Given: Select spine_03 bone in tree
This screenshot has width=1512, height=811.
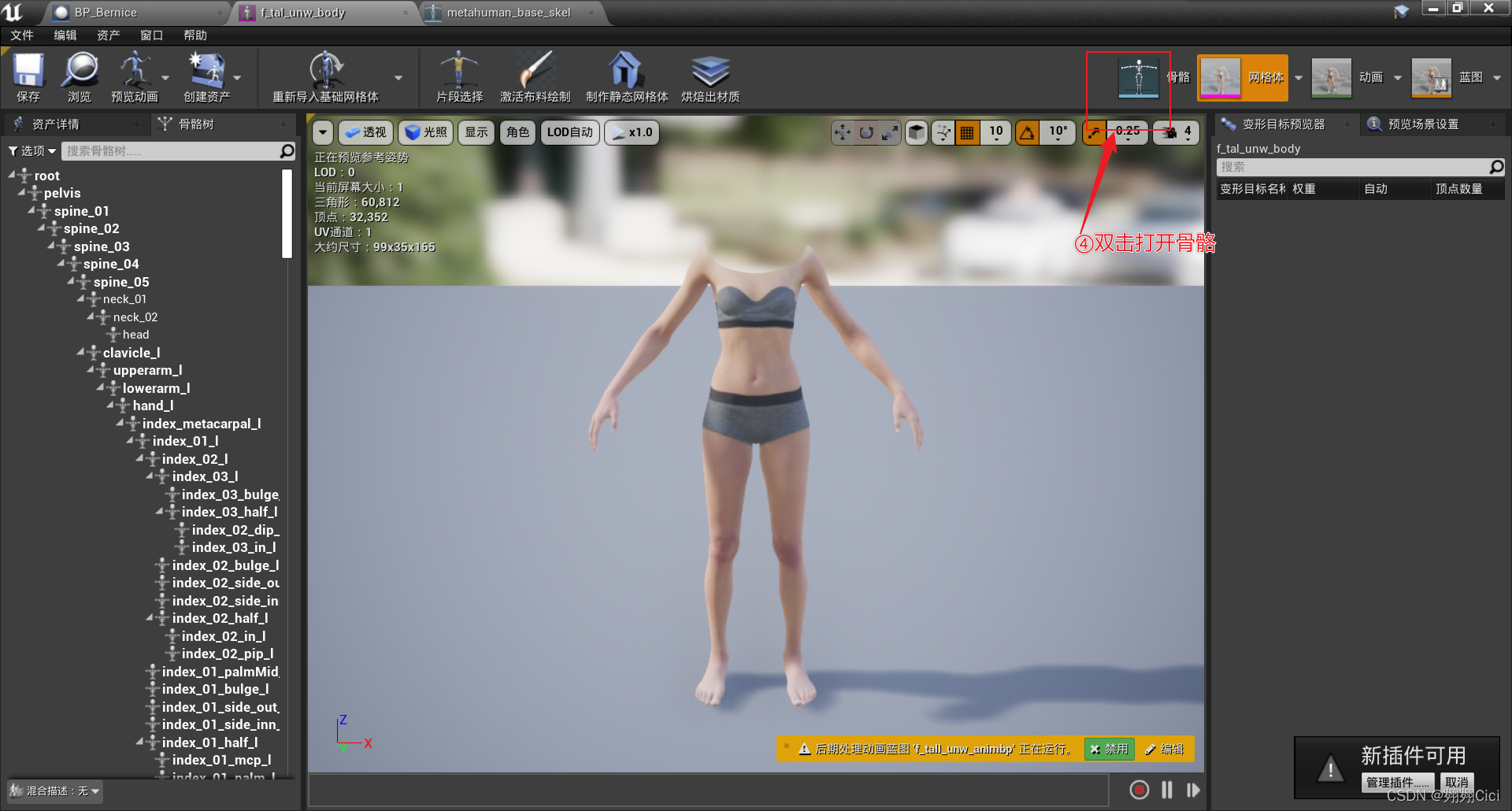Looking at the screenshot, I should point(102,246).
